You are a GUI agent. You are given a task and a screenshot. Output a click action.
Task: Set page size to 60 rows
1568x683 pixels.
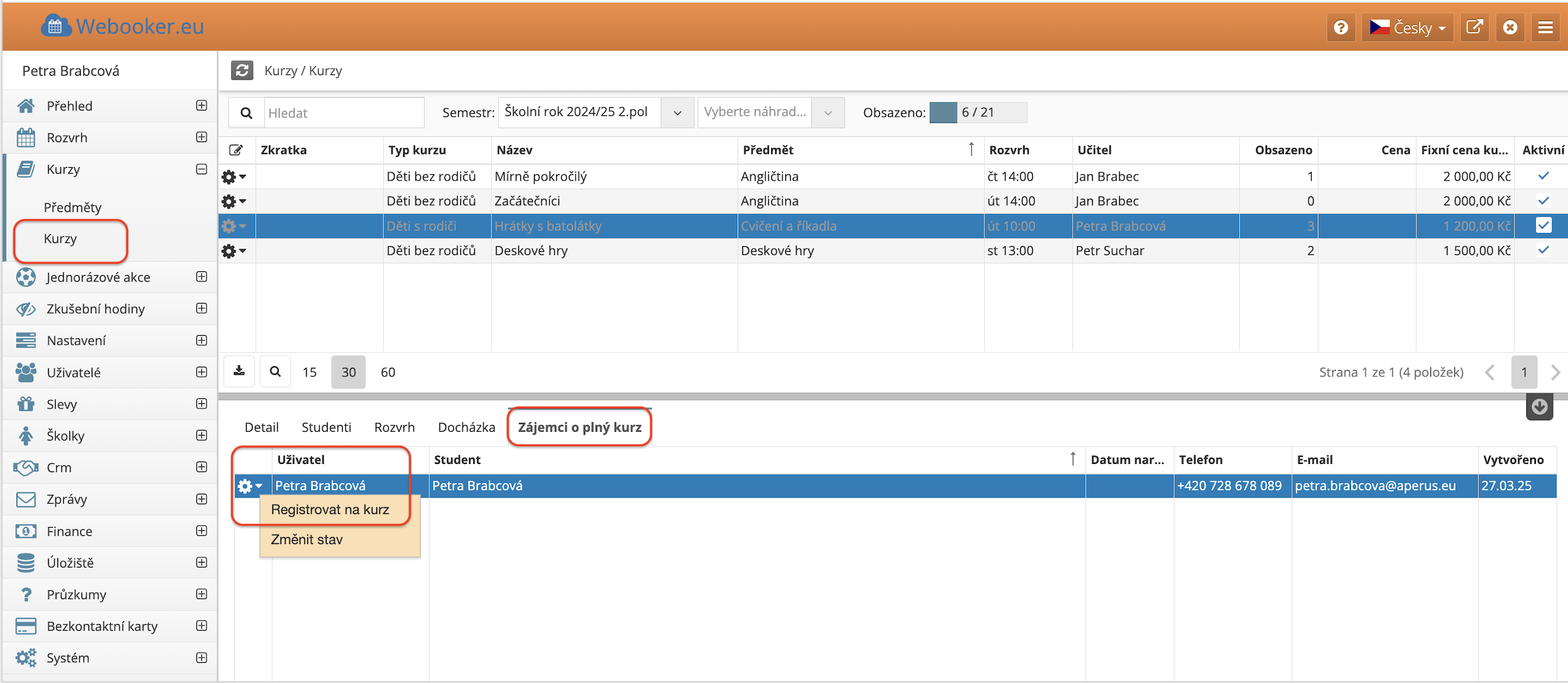[x=388, y=372]
